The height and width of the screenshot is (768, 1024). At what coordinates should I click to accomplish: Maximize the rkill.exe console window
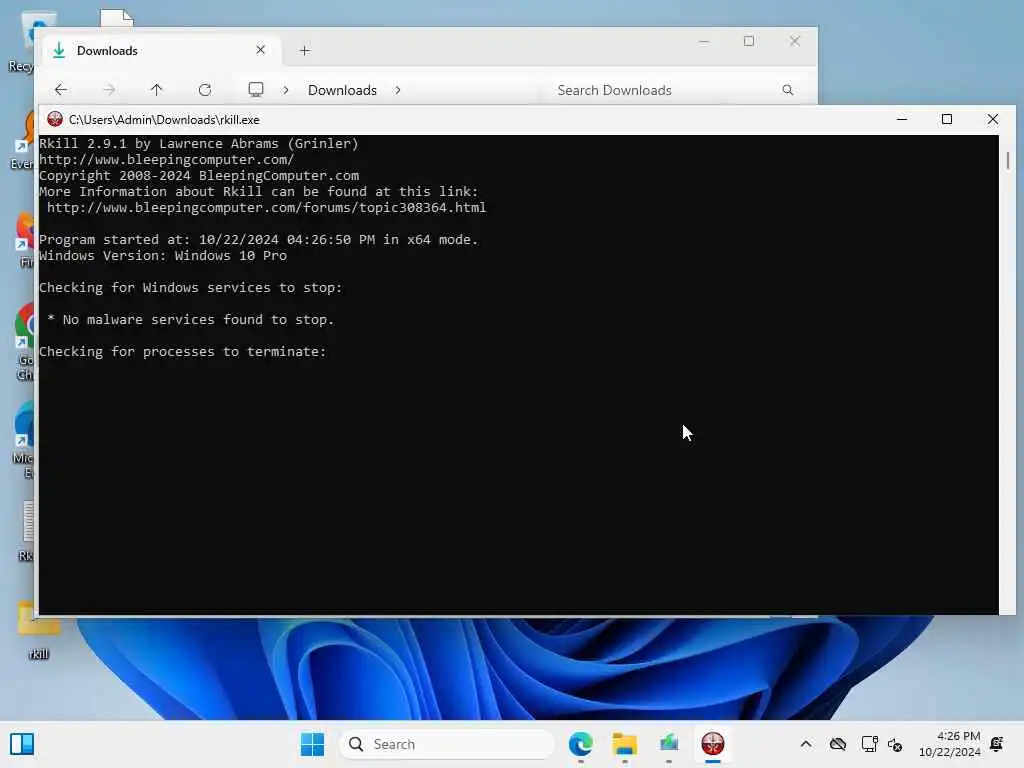(947, 119)
